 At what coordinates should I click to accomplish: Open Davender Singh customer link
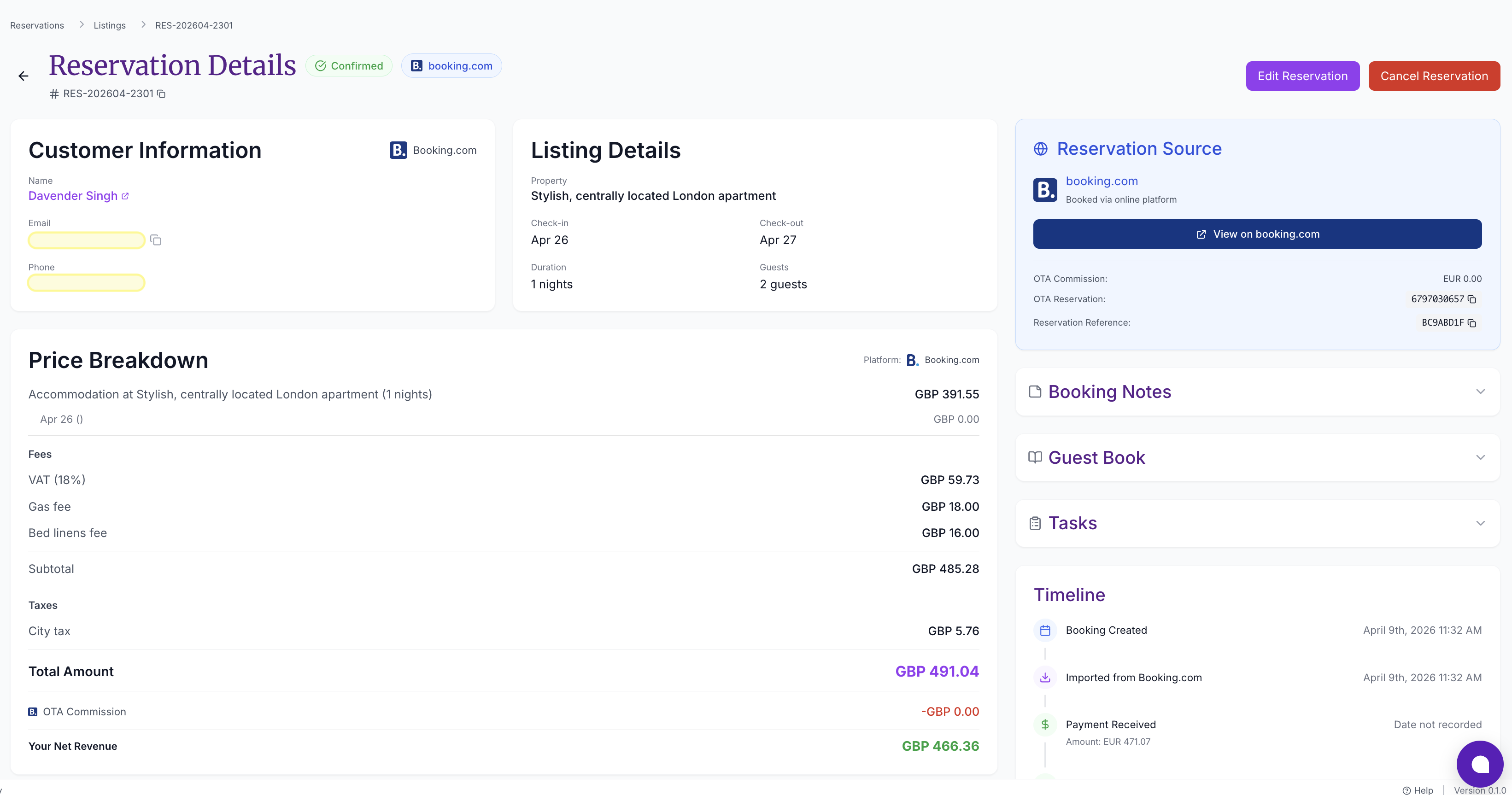coord(73,196)
